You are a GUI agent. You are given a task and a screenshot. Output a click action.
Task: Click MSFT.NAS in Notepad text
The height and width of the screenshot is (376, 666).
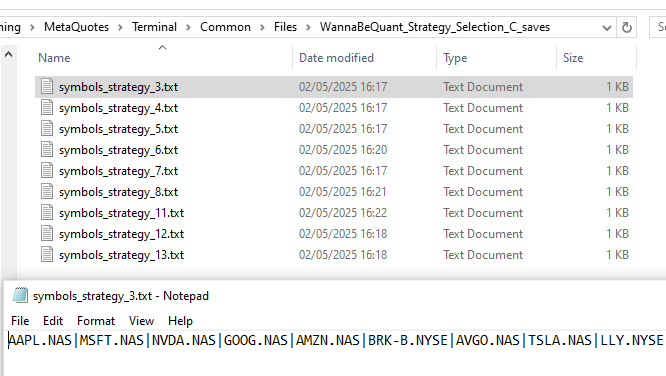point(112,340)
